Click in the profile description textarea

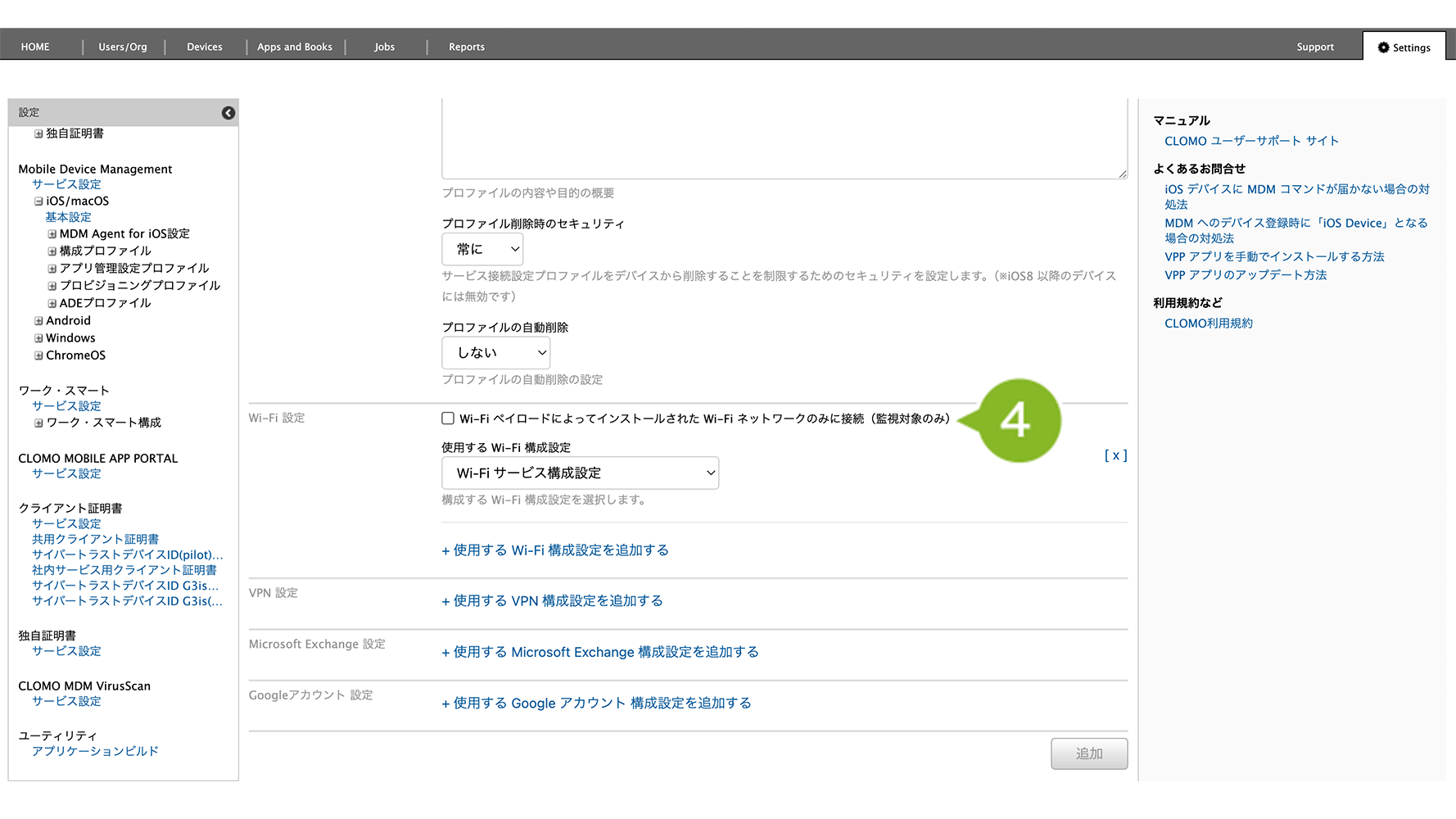click(784, 139)
